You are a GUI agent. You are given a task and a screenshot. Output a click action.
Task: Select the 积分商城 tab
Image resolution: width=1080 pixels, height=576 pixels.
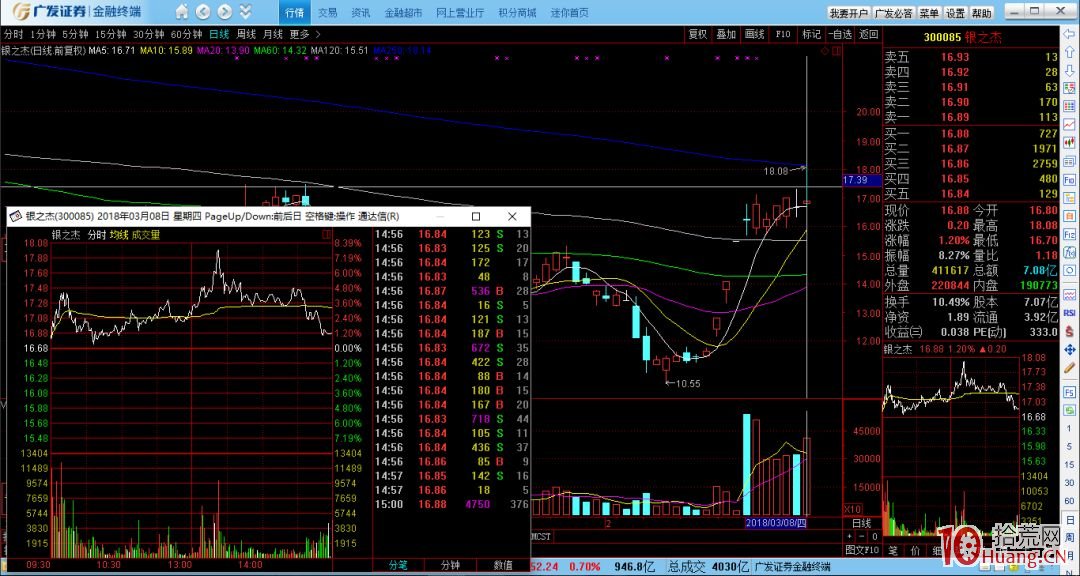[517, 12]
